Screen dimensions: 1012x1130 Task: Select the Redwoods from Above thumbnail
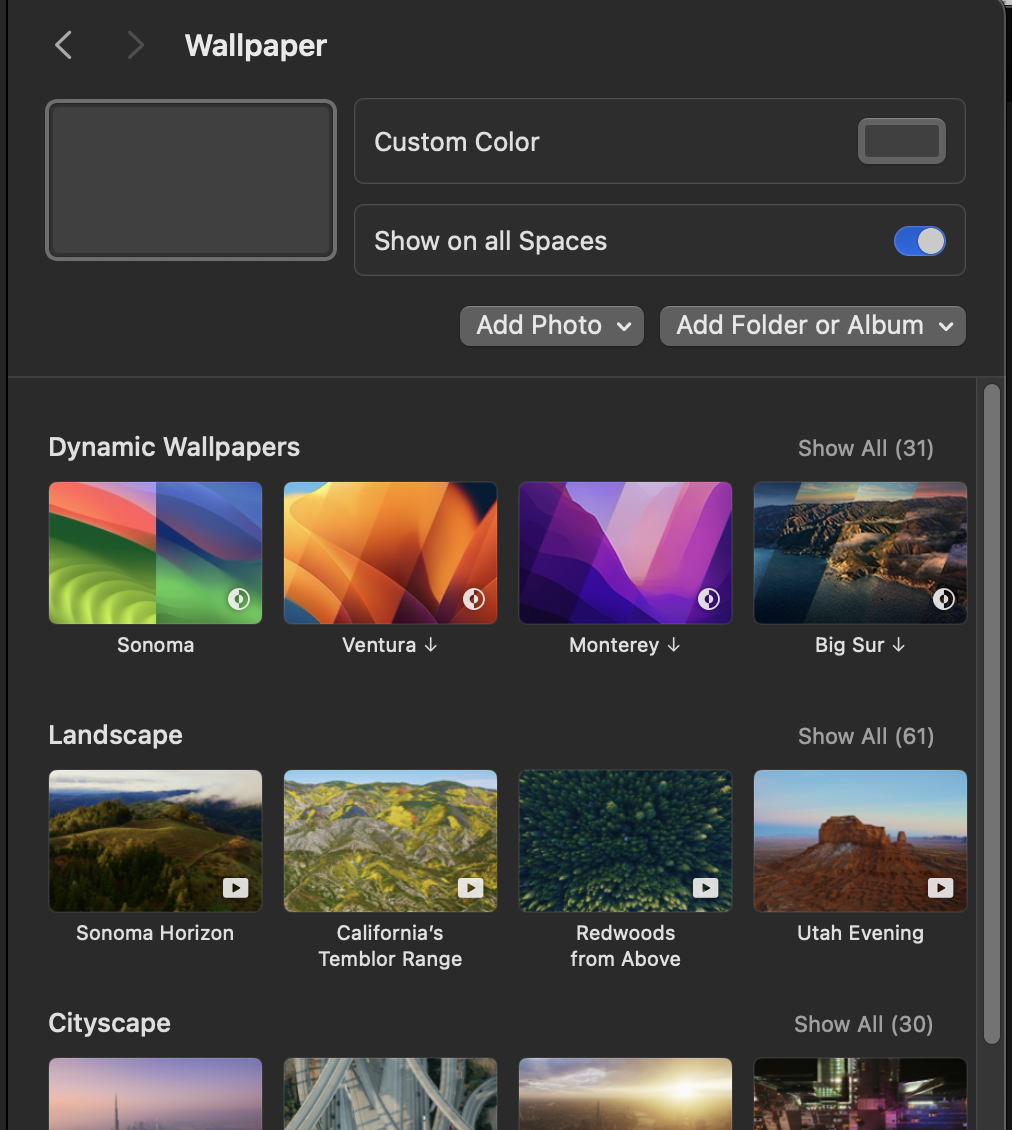pos(625,841)
